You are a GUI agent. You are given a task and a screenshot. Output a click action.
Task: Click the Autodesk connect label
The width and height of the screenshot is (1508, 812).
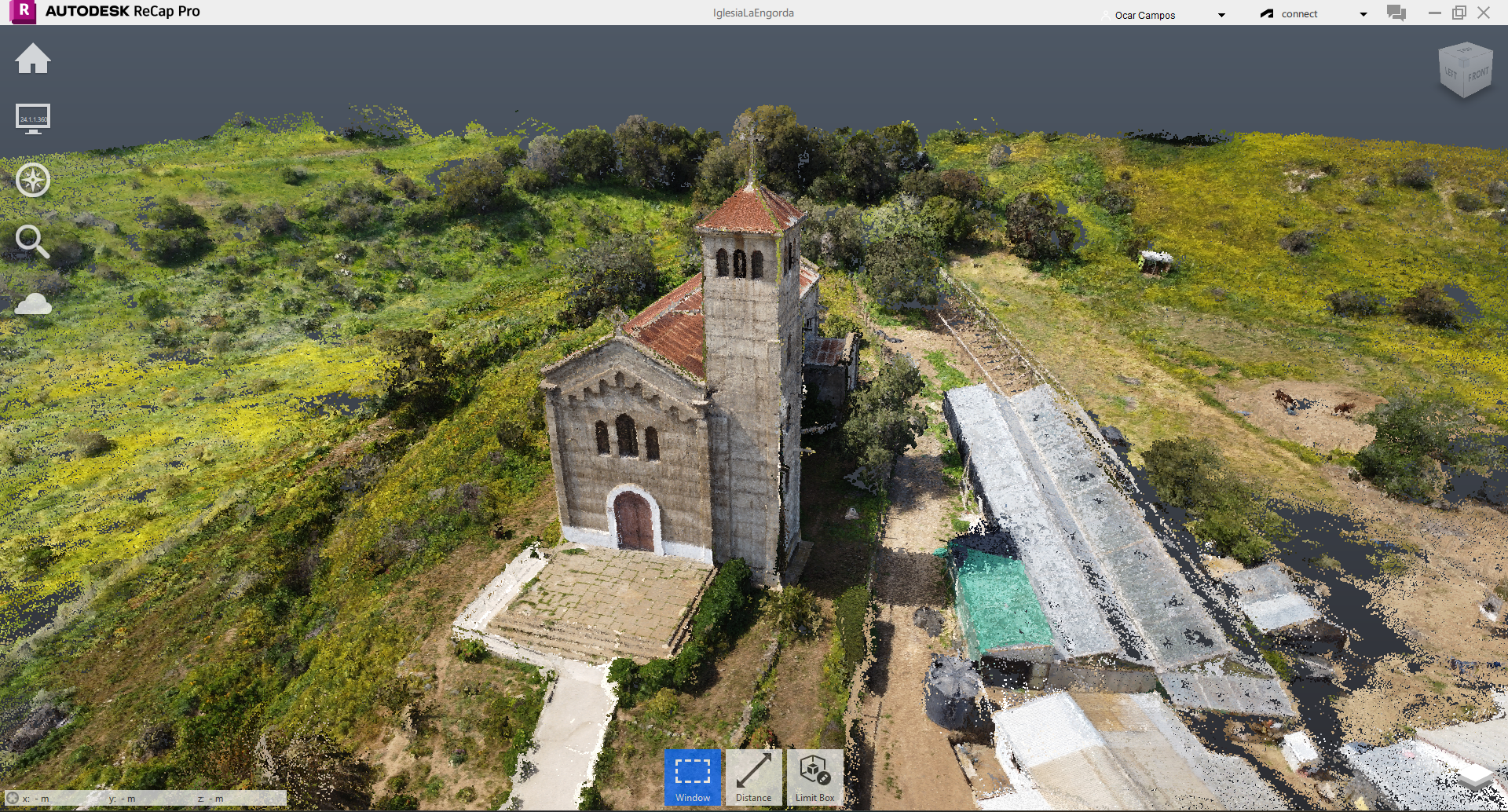point(1298,14)
